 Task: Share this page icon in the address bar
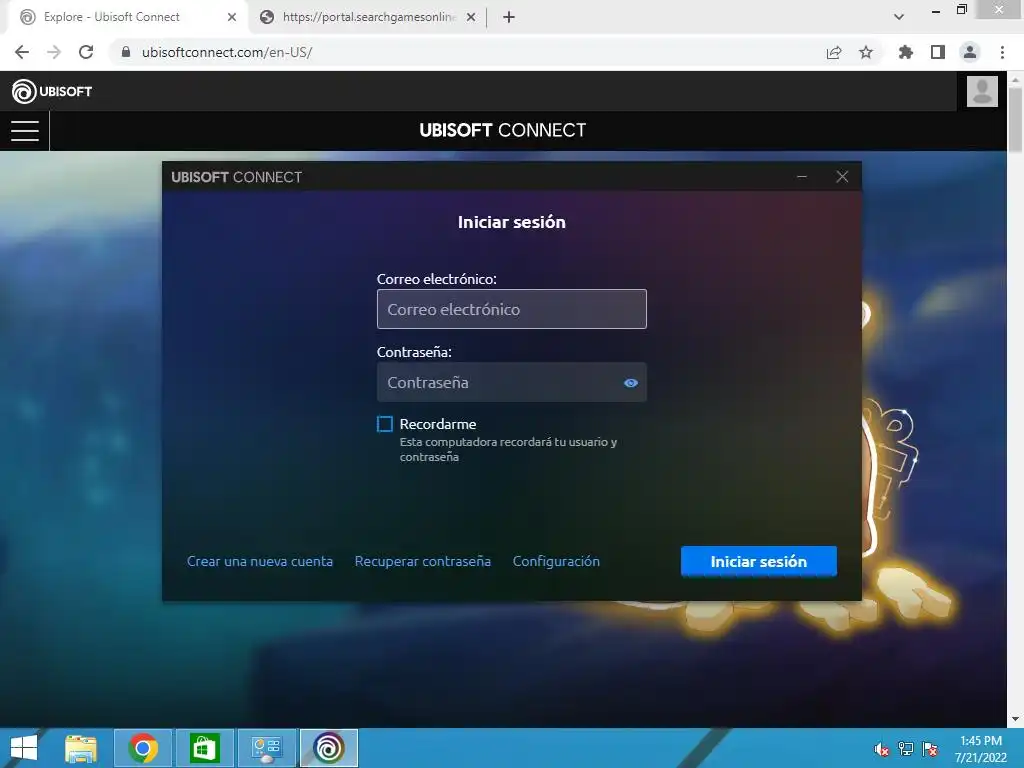point(834,52)
